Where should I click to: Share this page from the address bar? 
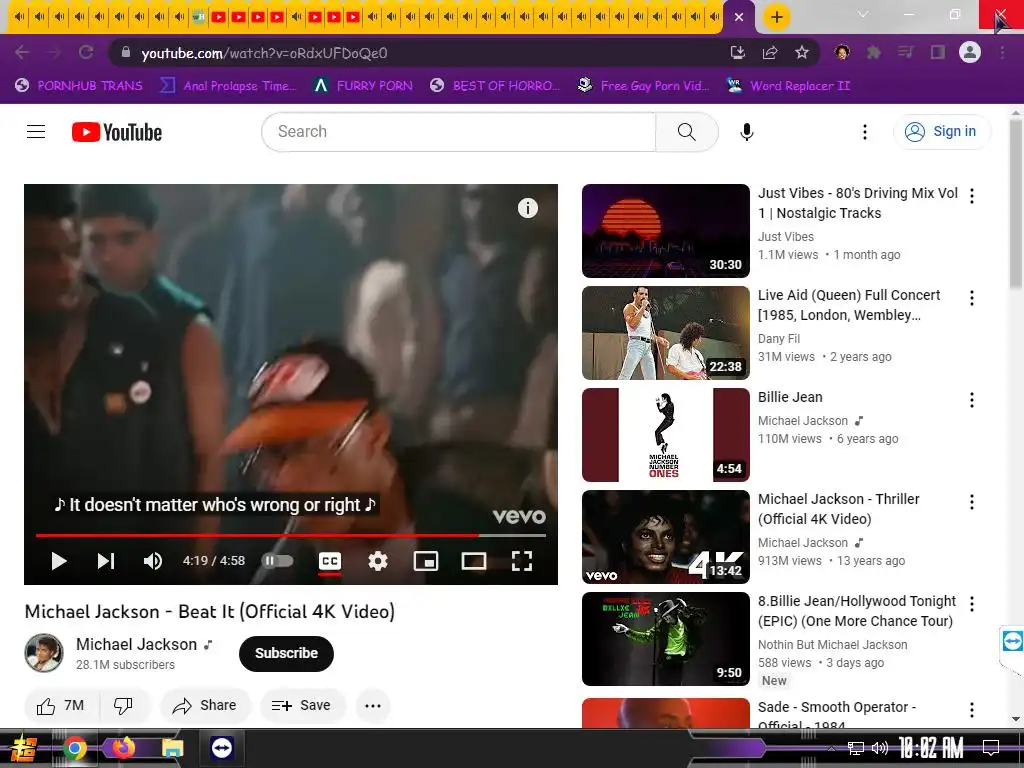[770, 52]
